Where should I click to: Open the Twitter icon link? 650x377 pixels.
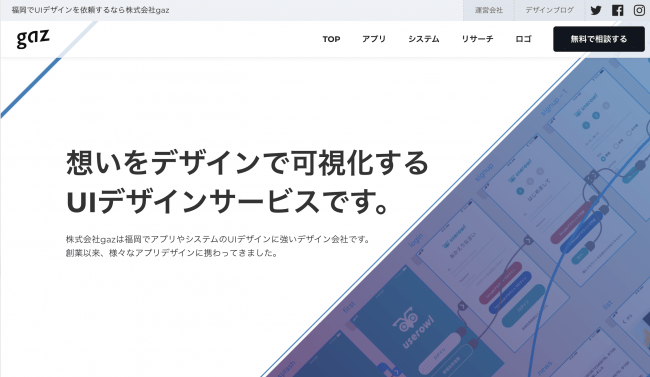(596, 10)
